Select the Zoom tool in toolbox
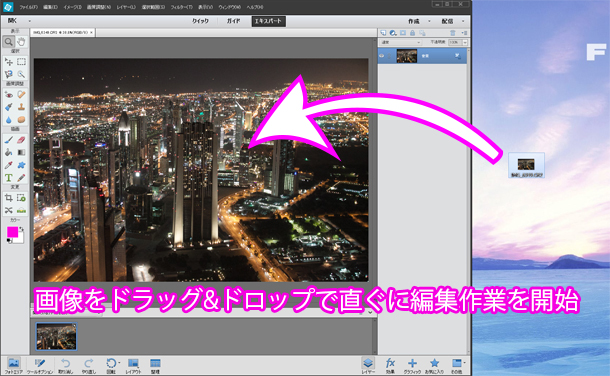This screenshot has height=376, width=610. pyautogui.click(x=8, y=42)
